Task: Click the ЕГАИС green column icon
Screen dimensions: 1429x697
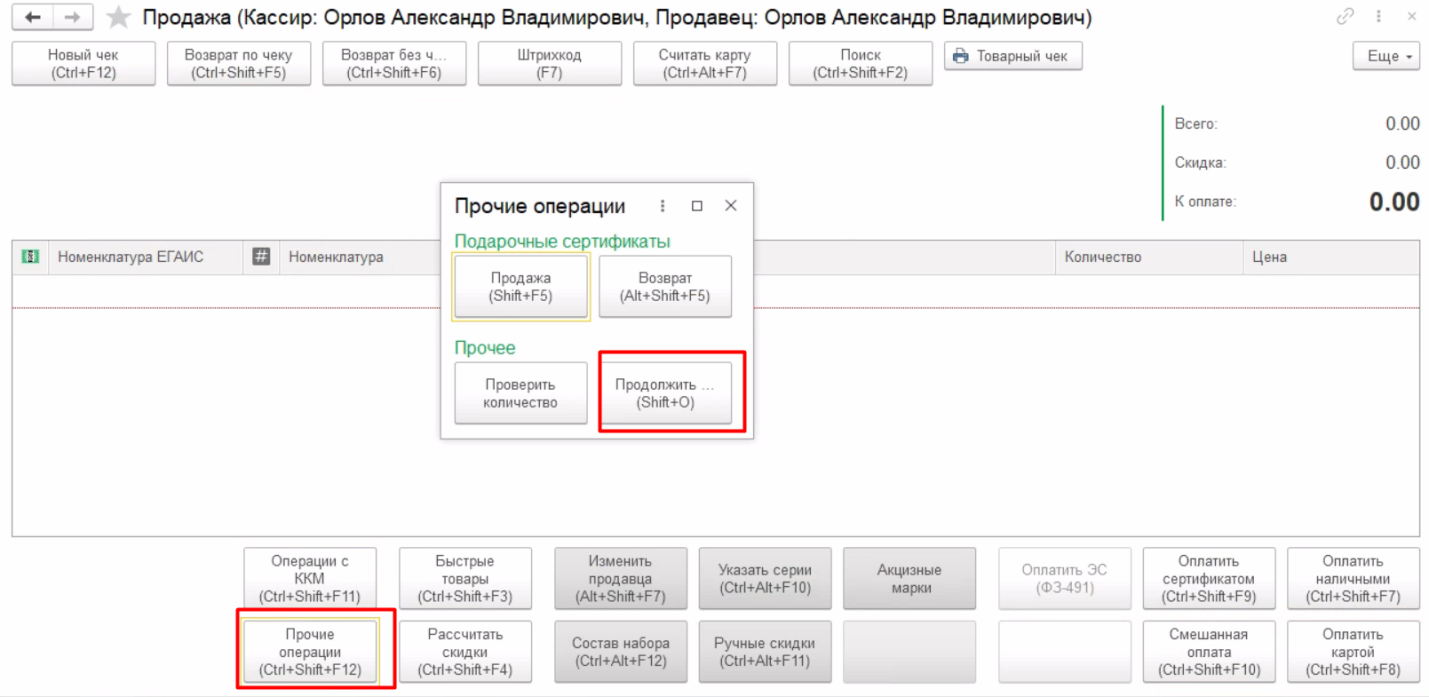Action: (30, 257)
